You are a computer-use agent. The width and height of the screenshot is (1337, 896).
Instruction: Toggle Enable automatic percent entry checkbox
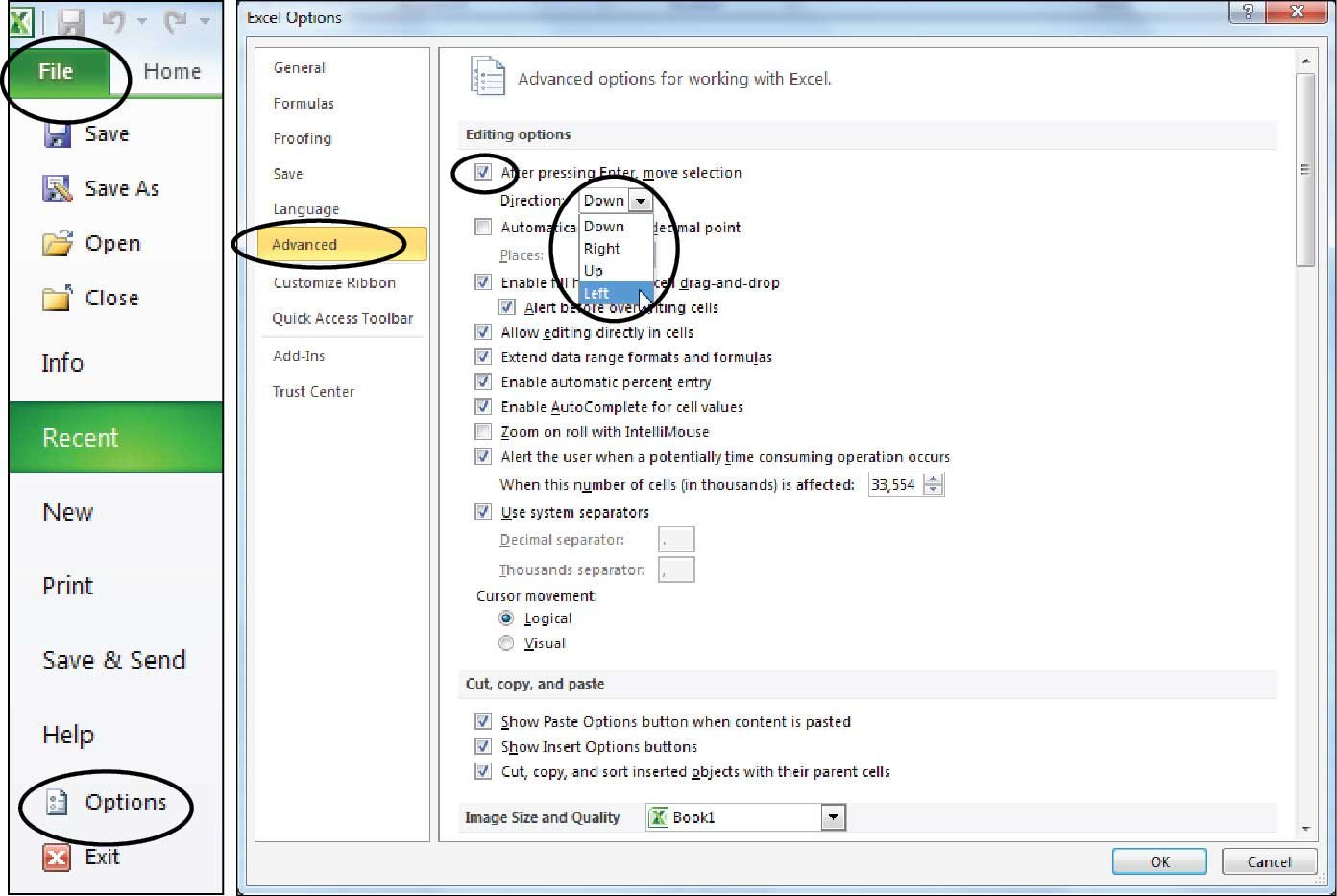483,382
